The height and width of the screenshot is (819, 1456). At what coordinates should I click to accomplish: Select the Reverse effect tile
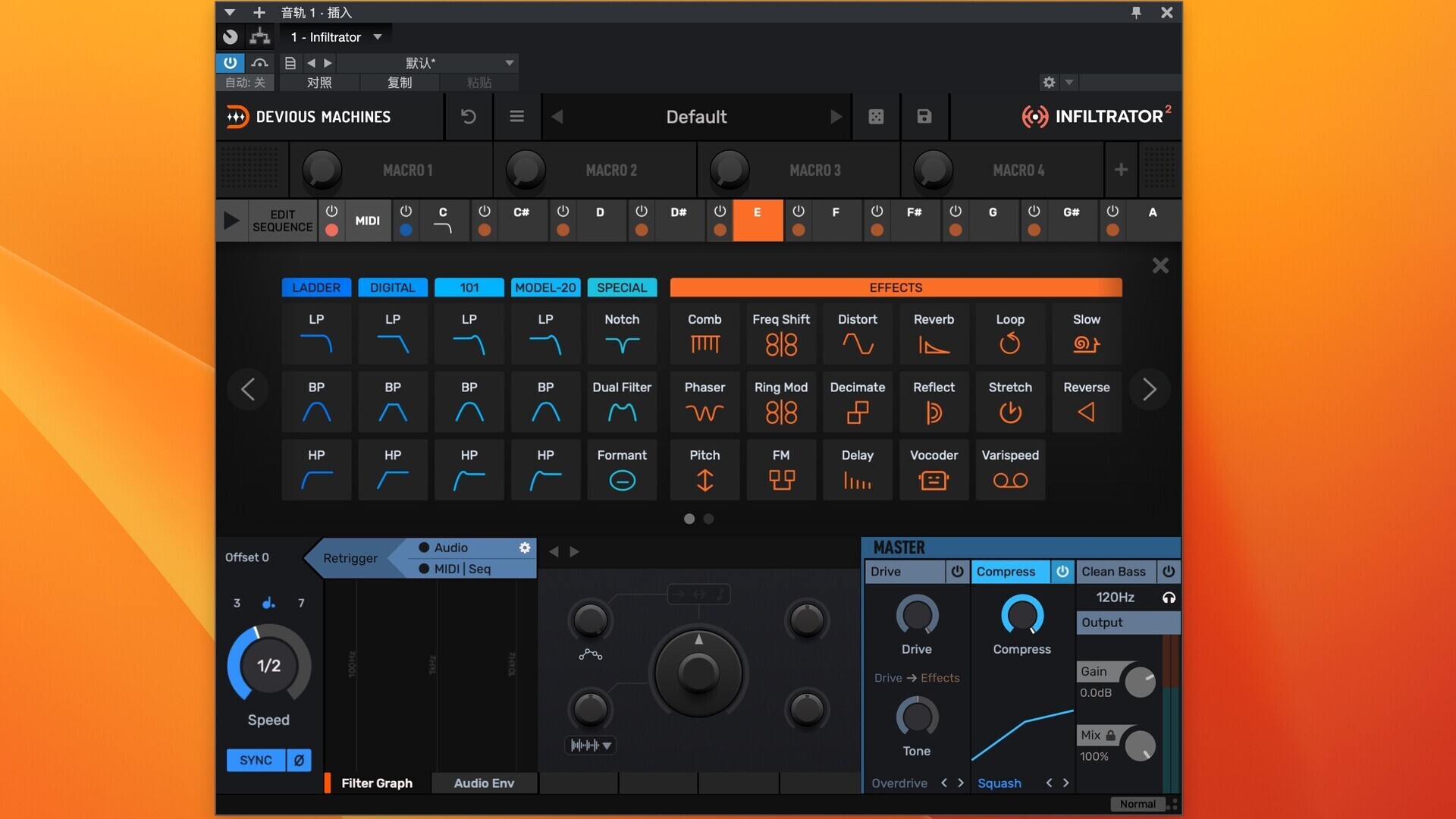click(1086, 402)
